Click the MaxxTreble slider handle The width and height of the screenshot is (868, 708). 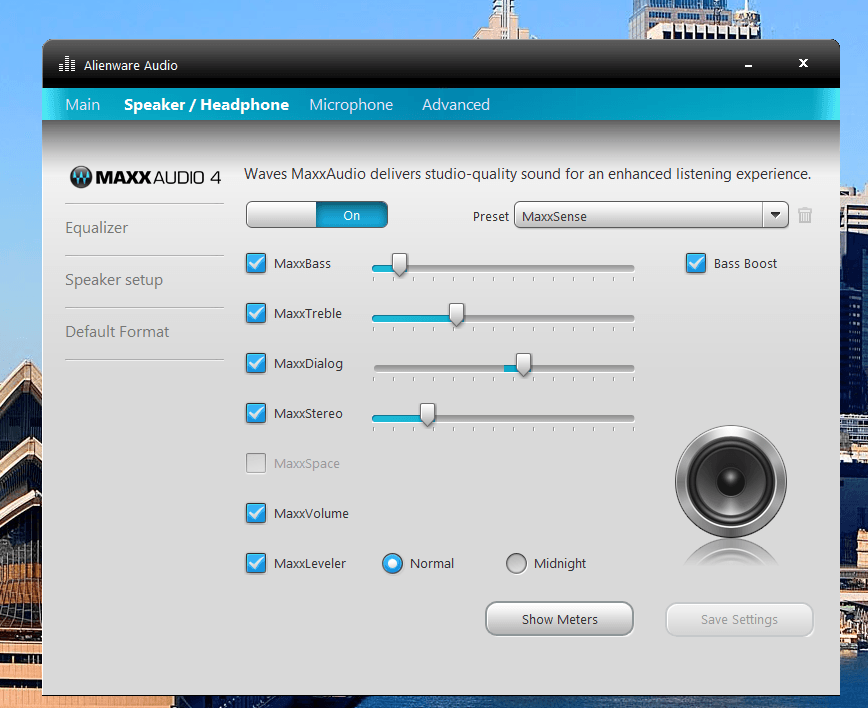(x=456, y=315)
